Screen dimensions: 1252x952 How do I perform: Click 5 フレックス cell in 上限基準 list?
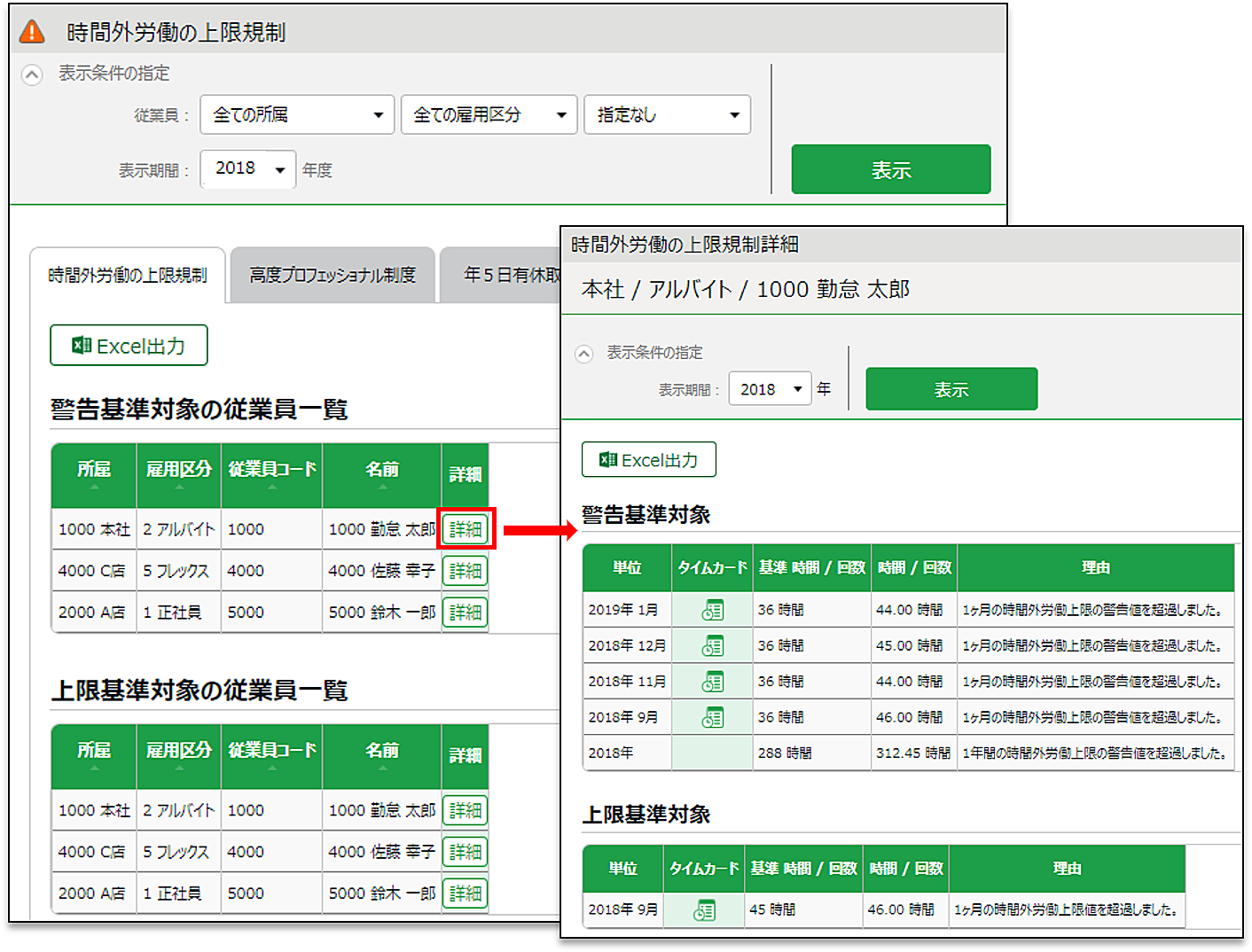pyautogui.click(x=179, y=852)
